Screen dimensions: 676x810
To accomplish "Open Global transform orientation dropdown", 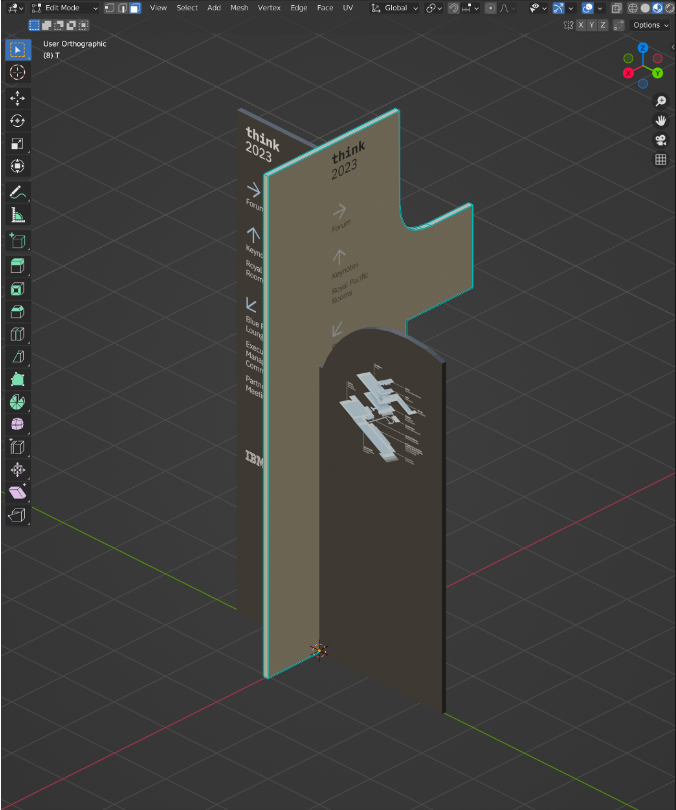I will click(x=395, y=8).
